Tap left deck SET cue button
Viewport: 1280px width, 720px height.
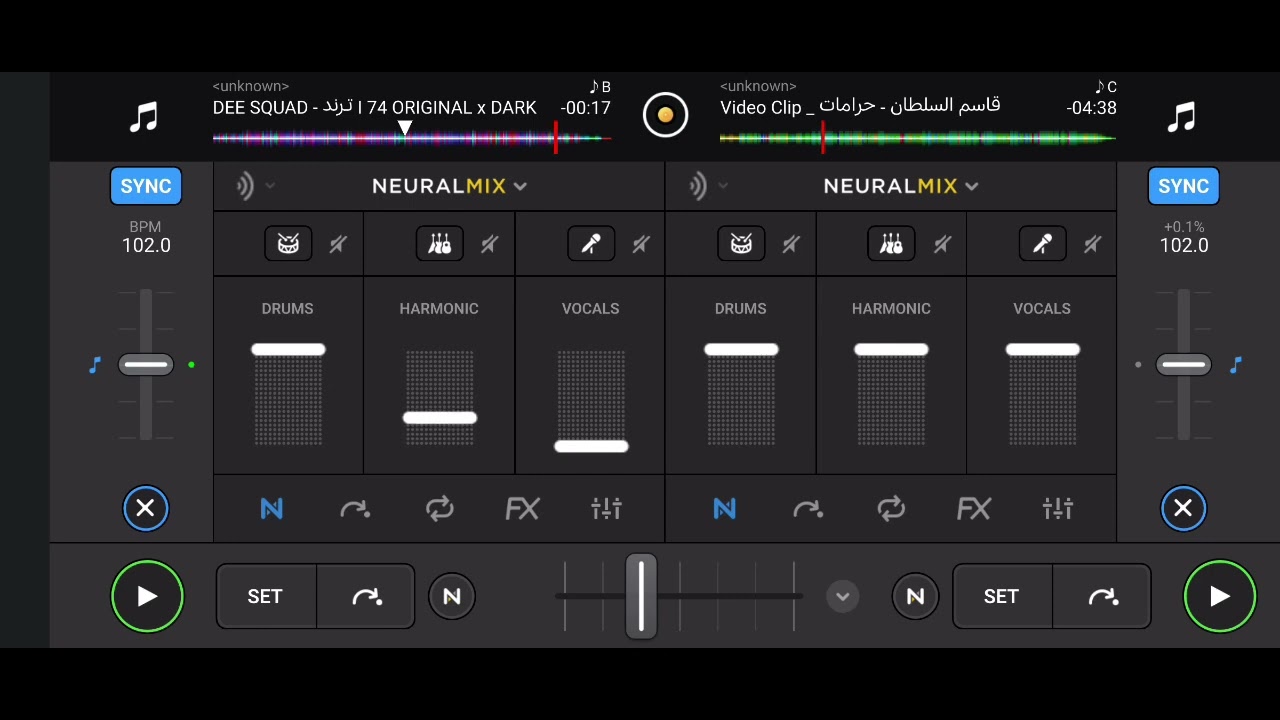(265, 597)
